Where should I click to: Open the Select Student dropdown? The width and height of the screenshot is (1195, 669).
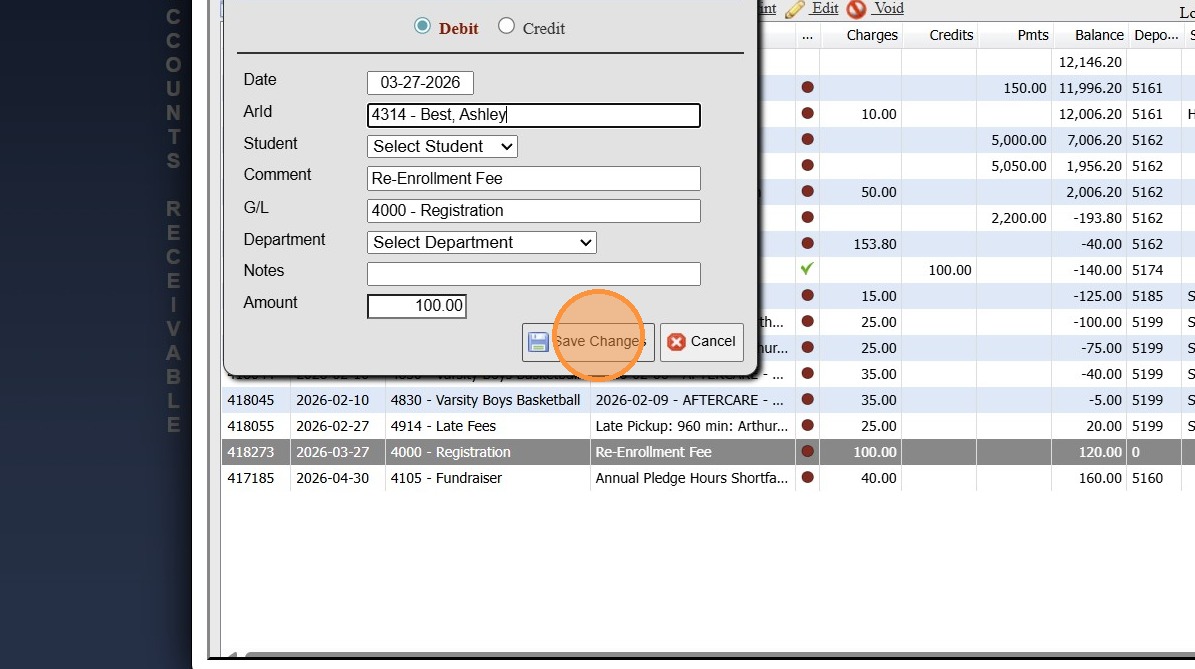tap(442, 146)
